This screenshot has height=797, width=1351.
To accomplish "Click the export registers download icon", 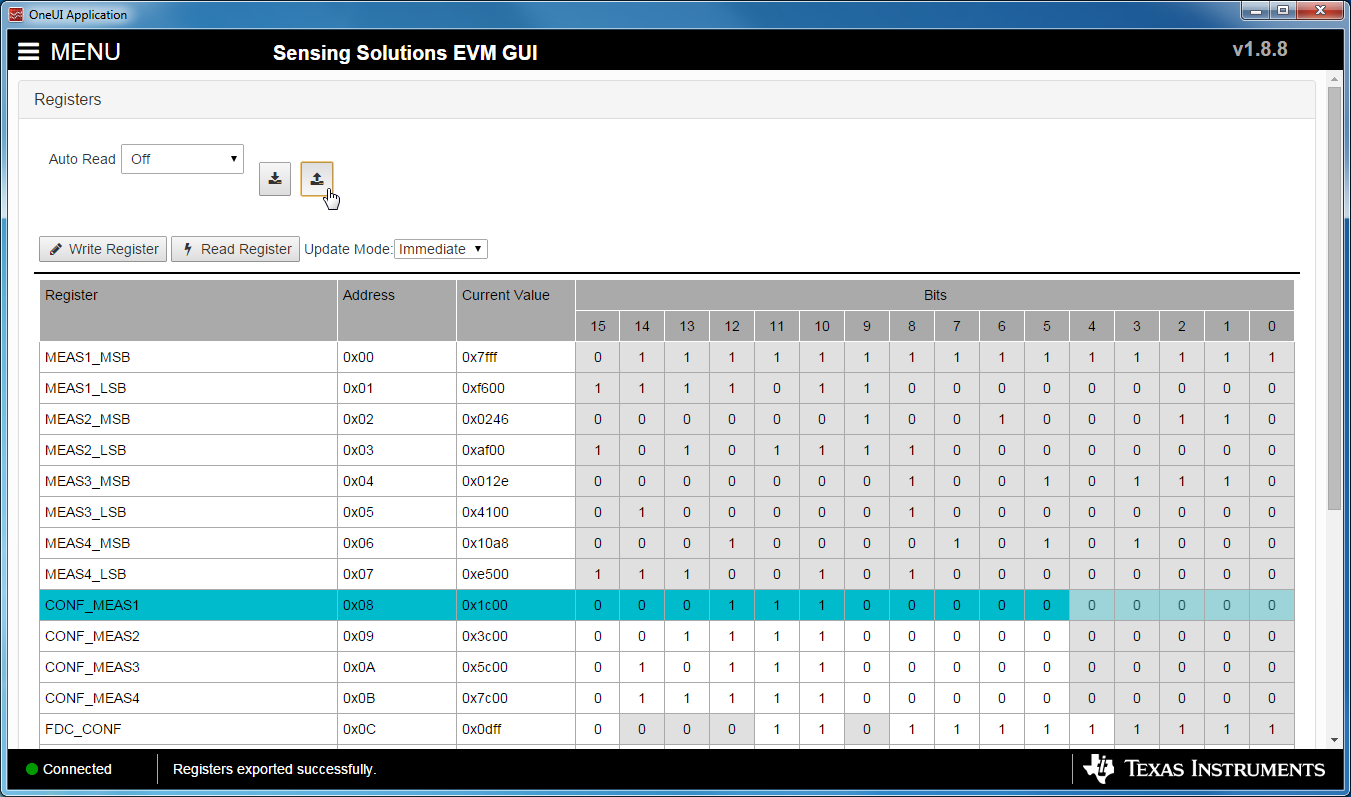I will [x=275, y=179].
